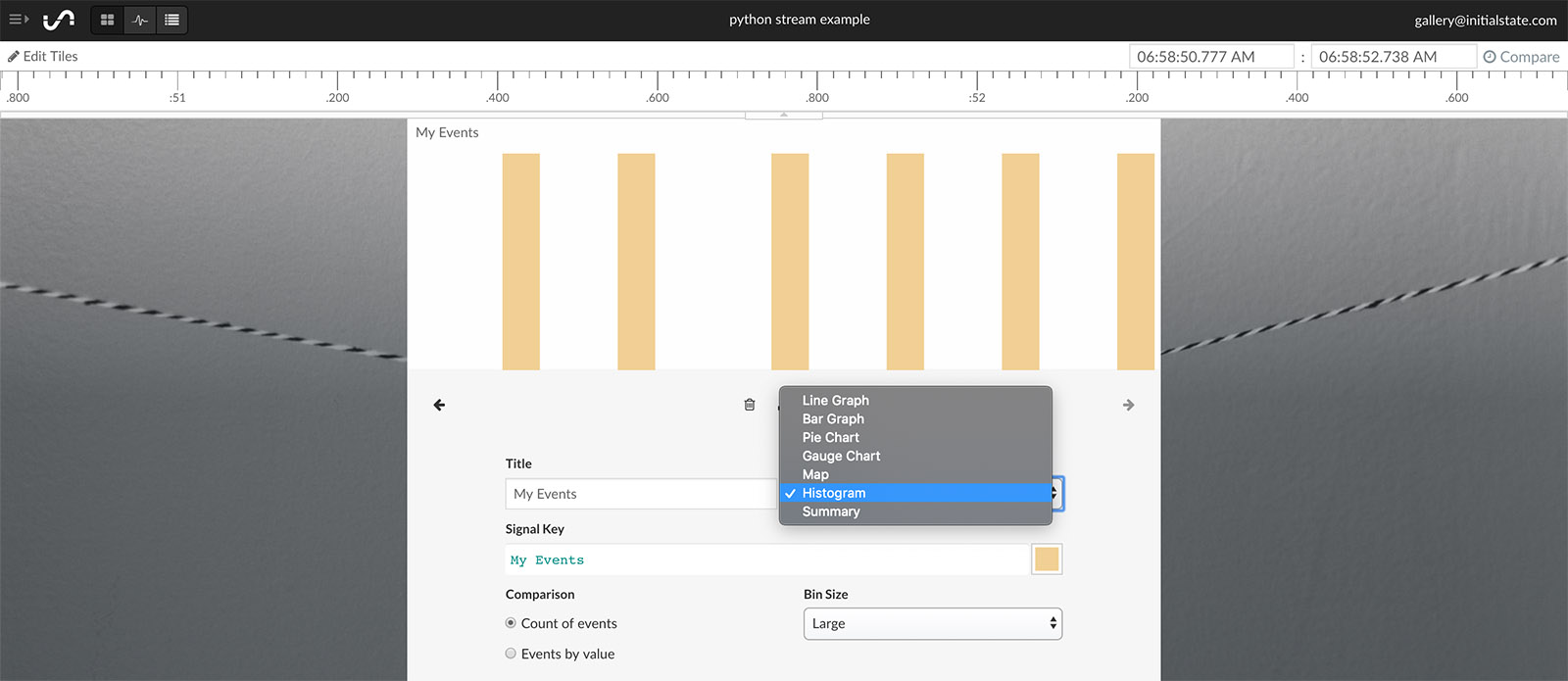The width and height of the screenshot is (1568, 681).
Task: Select Gauge Chart in the dropdown list
Action: click(x=841, y=456)
